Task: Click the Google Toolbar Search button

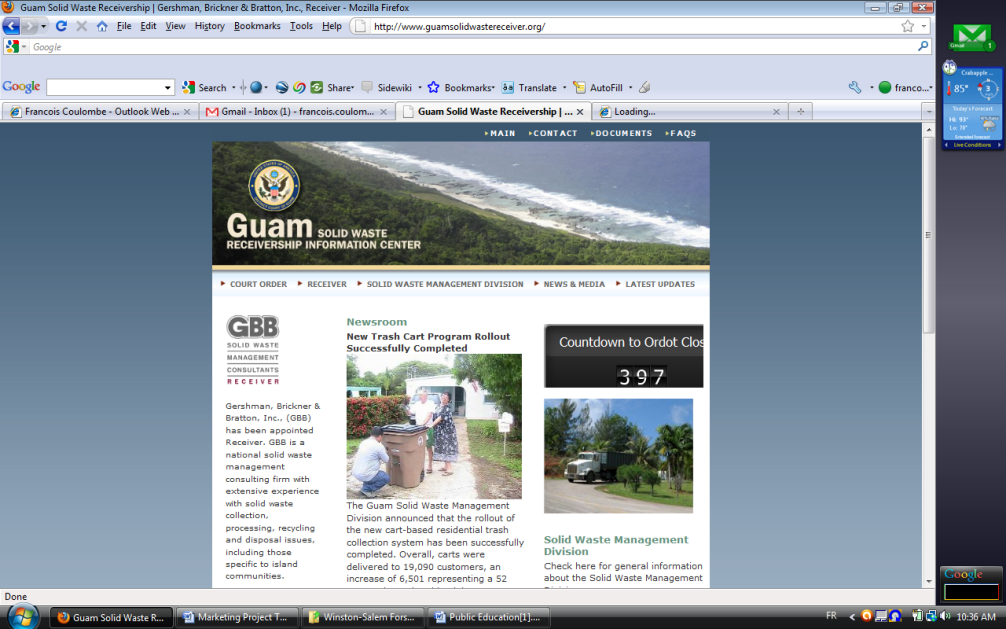Action: click(205, 87)
